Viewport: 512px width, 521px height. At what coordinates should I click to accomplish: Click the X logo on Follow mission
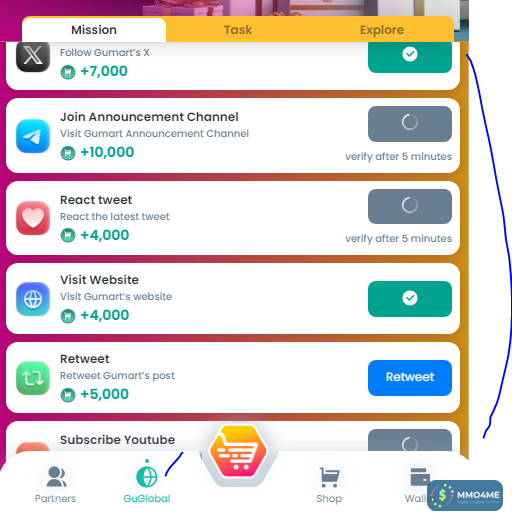click(x=33, y=56)
